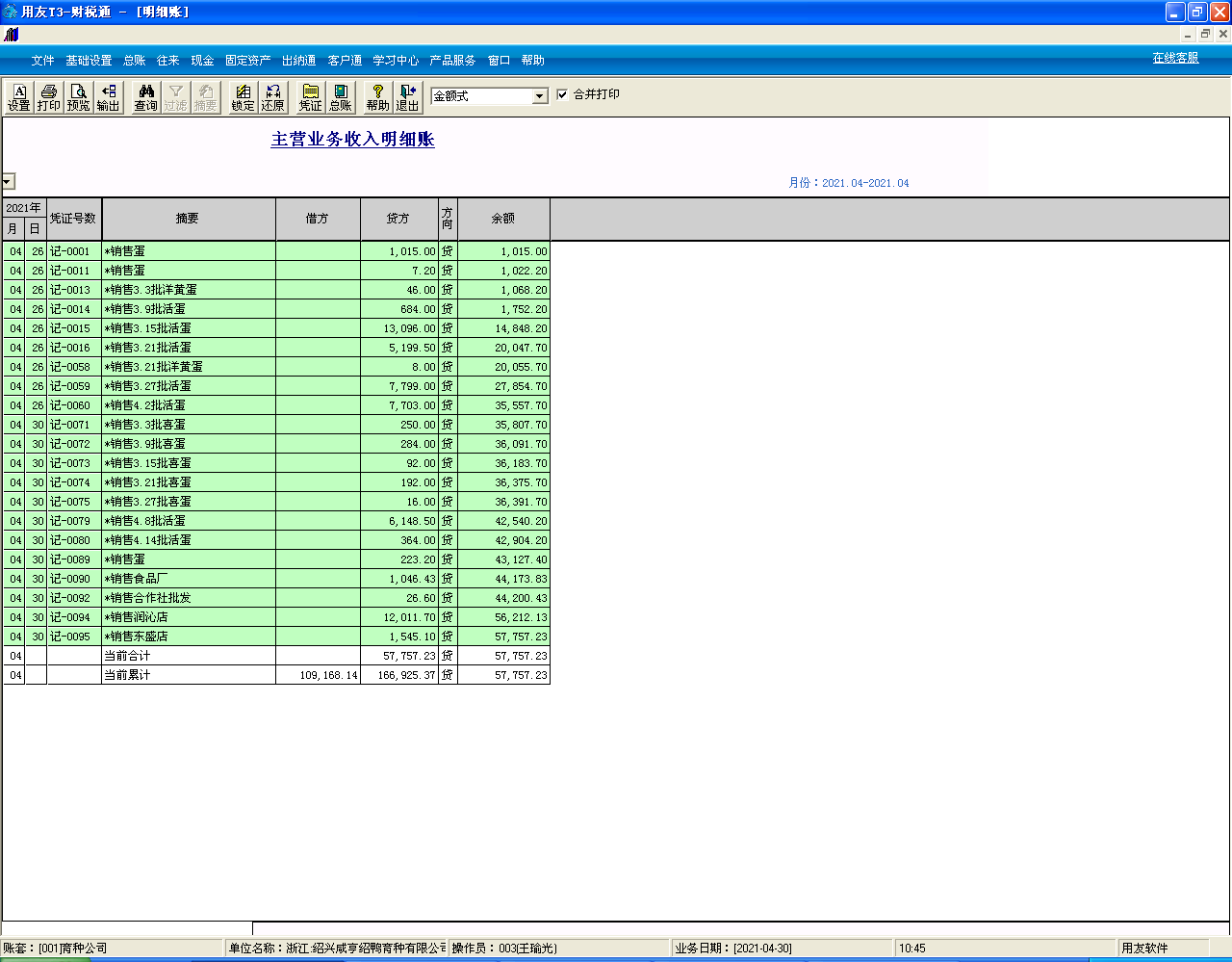The width and height of the screenshot is (1232, 962).
Task: Click the 锁定 lock columns icon
Action: 244,97
